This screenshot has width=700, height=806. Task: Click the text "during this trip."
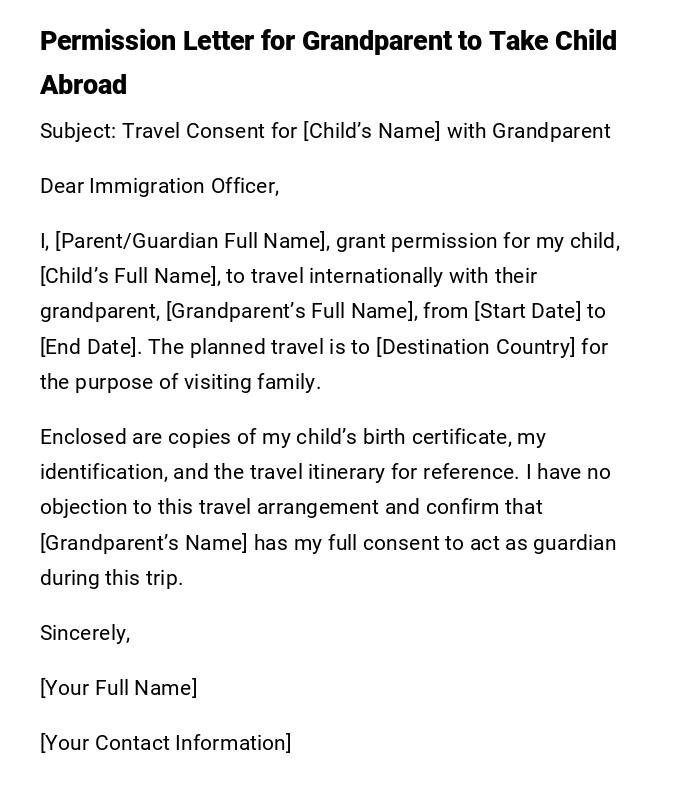point(111,578)
